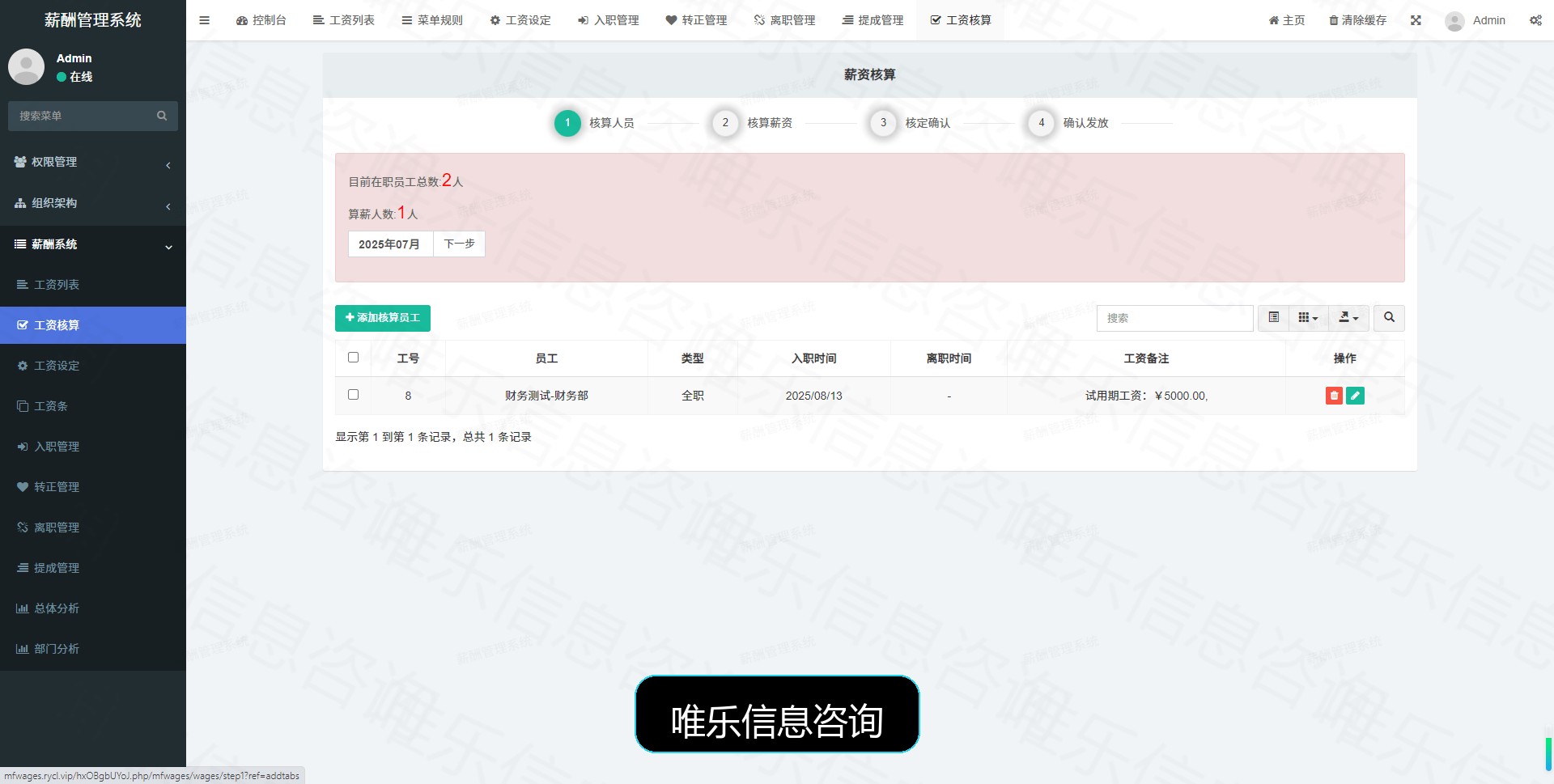Focus the table 搜索 input field
The image size is (1554, 784).
1174,318
